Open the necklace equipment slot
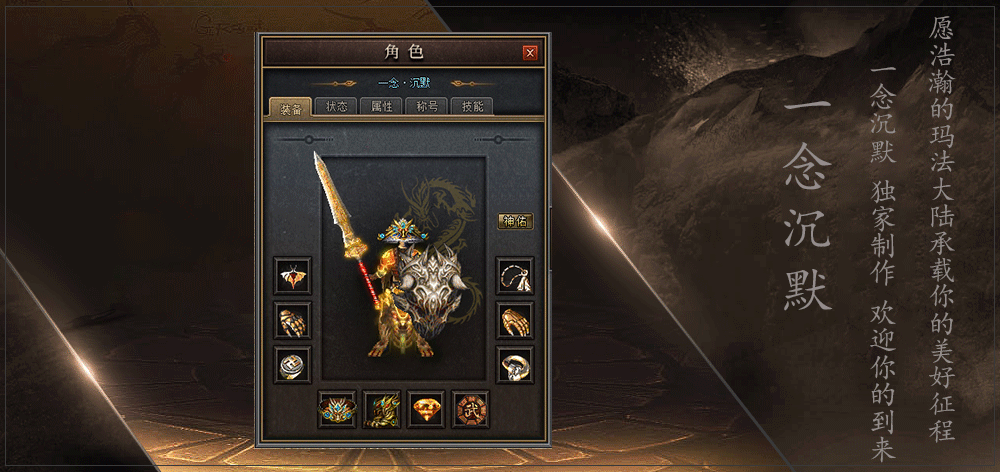 tap(515, 276)
